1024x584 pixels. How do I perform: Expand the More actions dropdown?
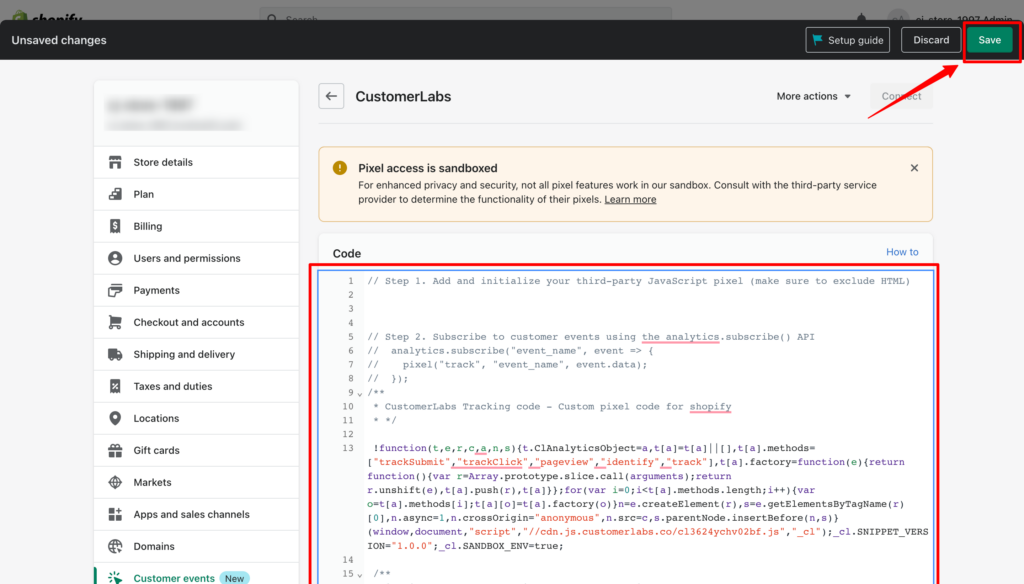click(814, 96)
